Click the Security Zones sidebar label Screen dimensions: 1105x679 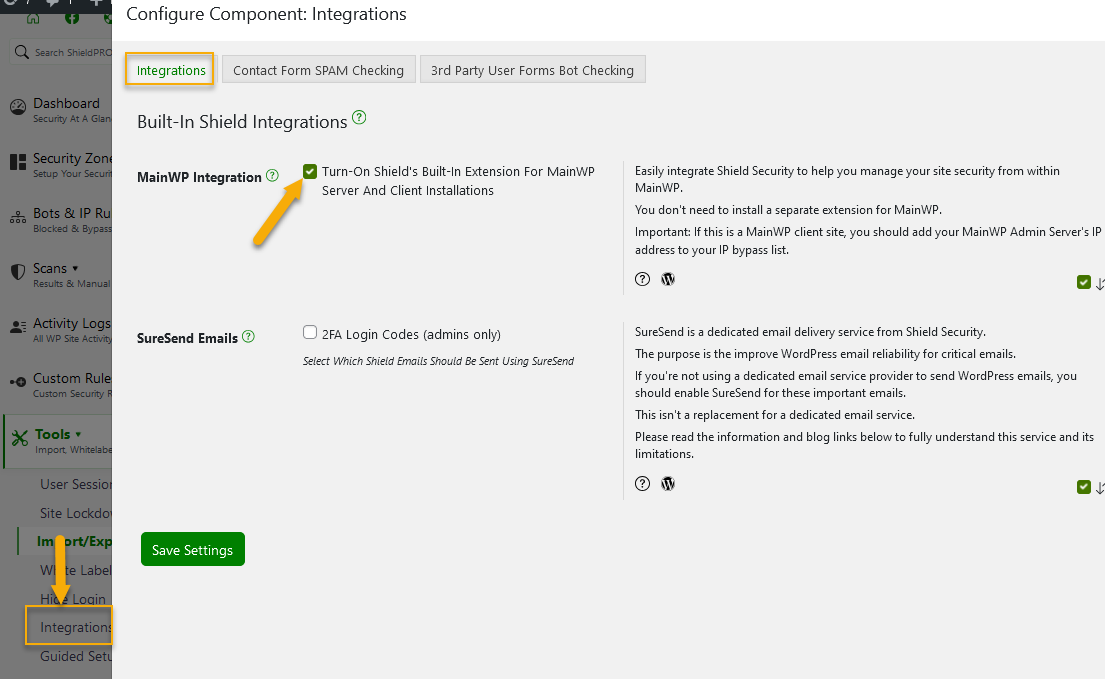[x=72, y=158]
